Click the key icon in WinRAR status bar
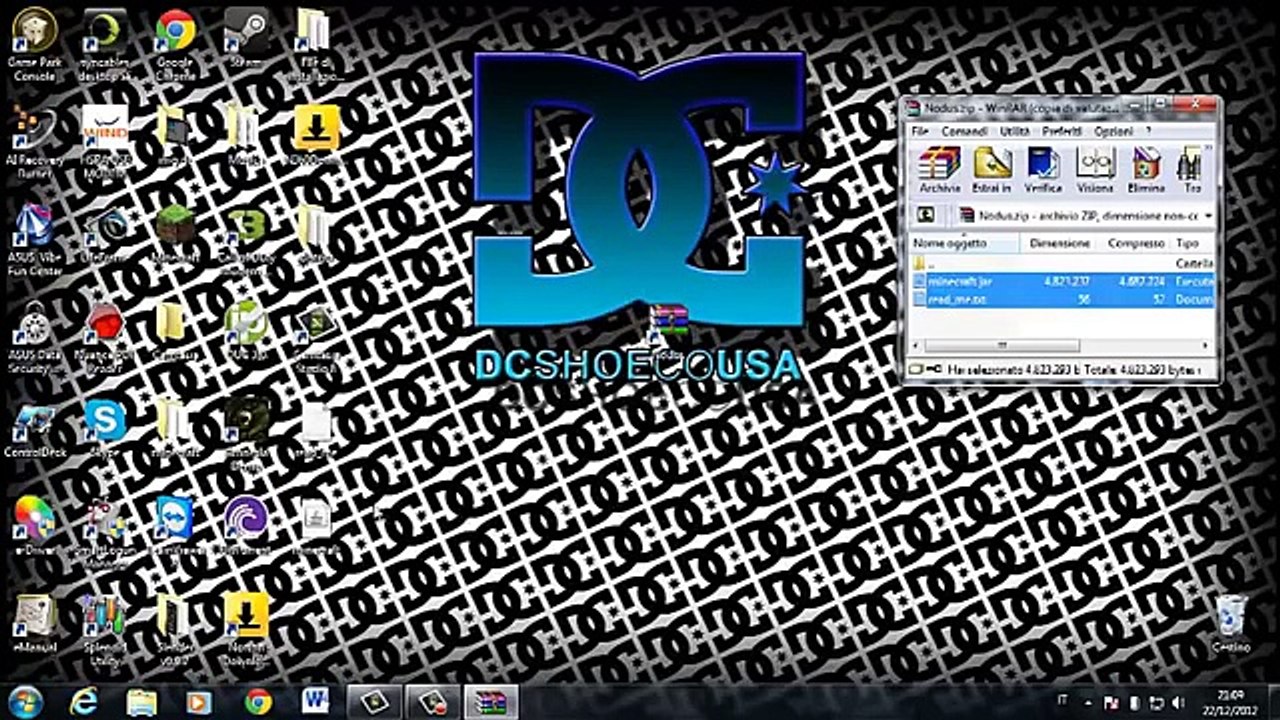Screen dimensions: 1280x720 tap(932, 369)
